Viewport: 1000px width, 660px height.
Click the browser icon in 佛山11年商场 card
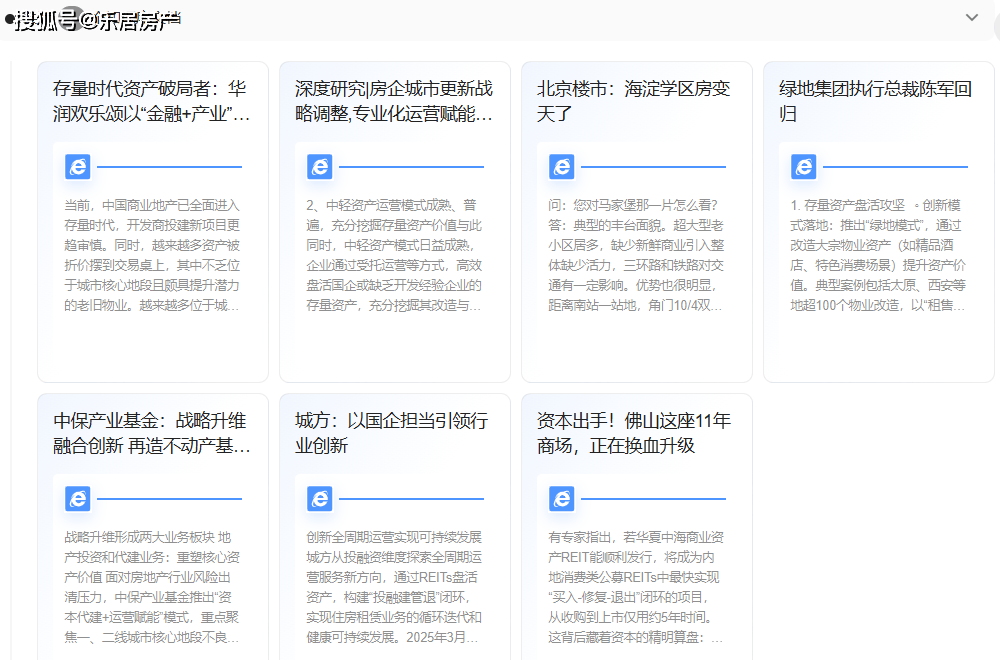[x=562, y=498]
